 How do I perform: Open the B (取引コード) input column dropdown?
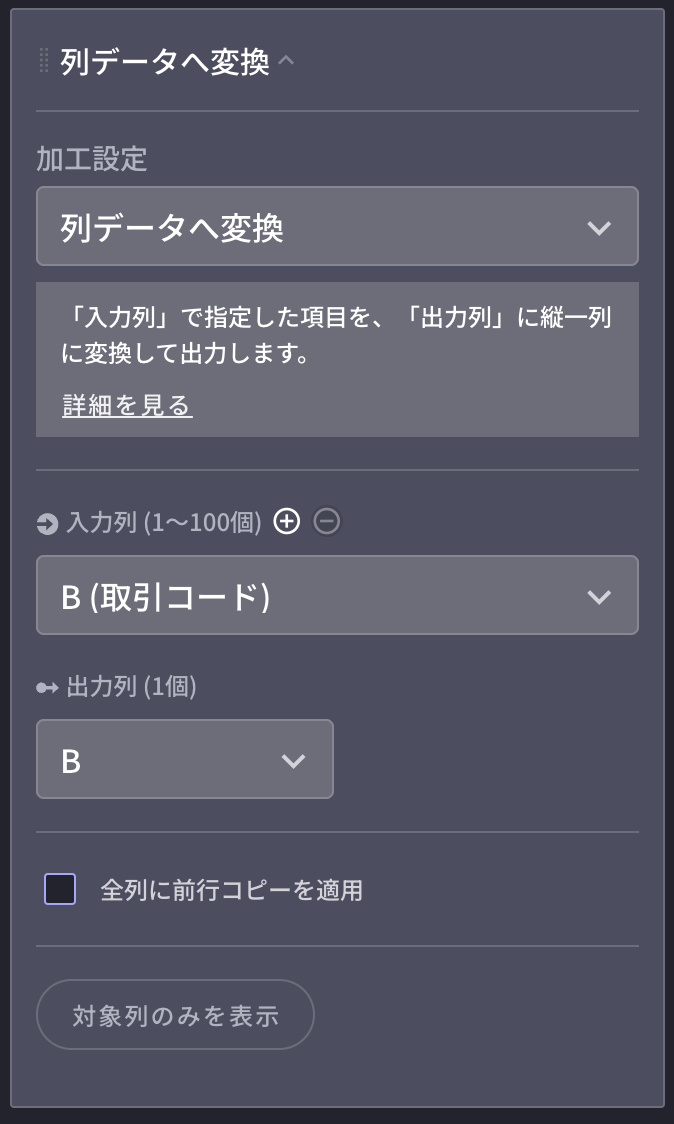pos(337,595)
